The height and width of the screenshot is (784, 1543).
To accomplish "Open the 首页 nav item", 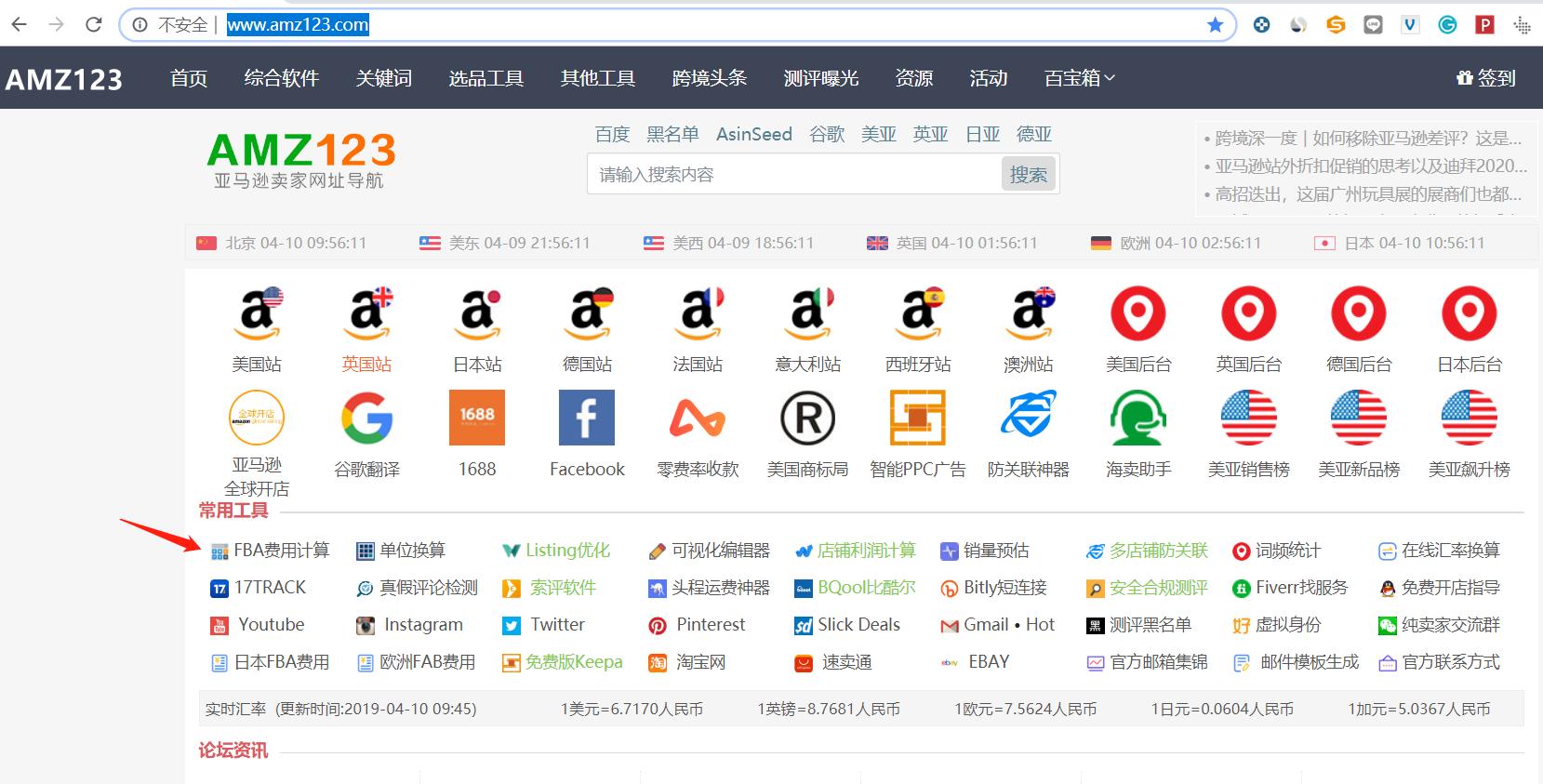I will [x=189, y=78].
